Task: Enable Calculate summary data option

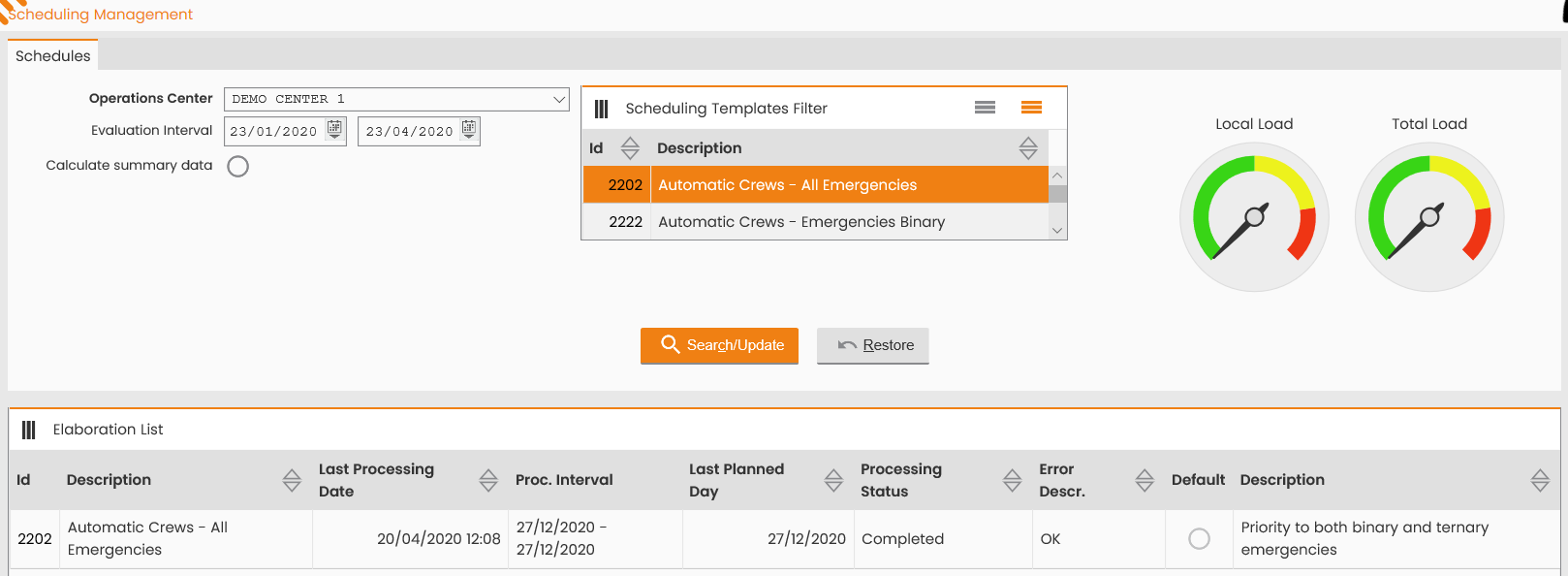Action: 237,167
